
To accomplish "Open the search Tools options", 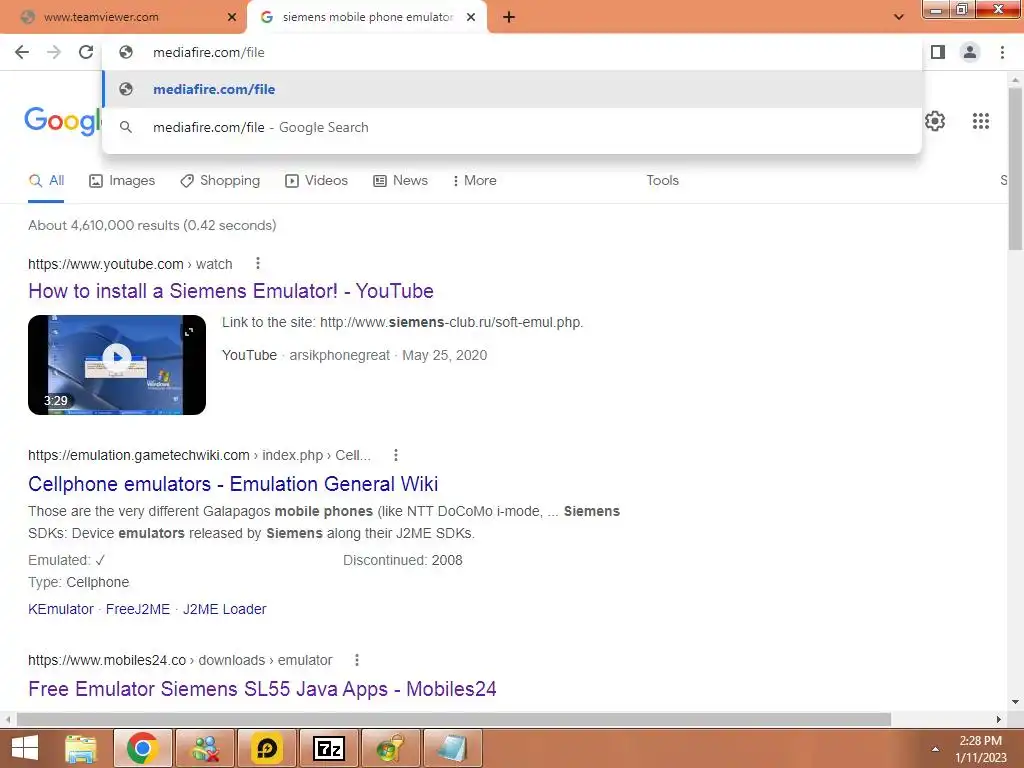I will (662, 181).
